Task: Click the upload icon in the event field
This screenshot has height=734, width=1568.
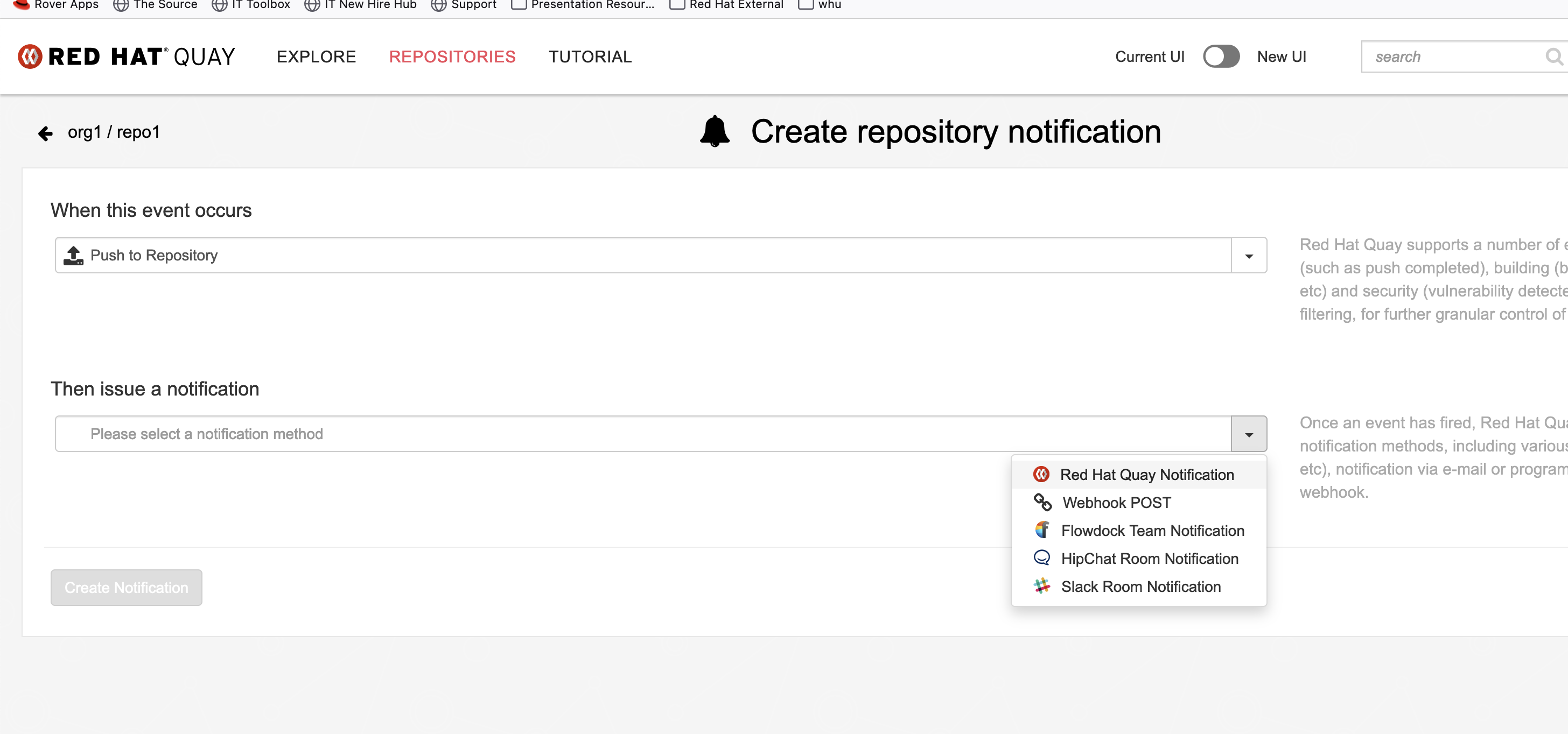Action: [x=74, y=256]
